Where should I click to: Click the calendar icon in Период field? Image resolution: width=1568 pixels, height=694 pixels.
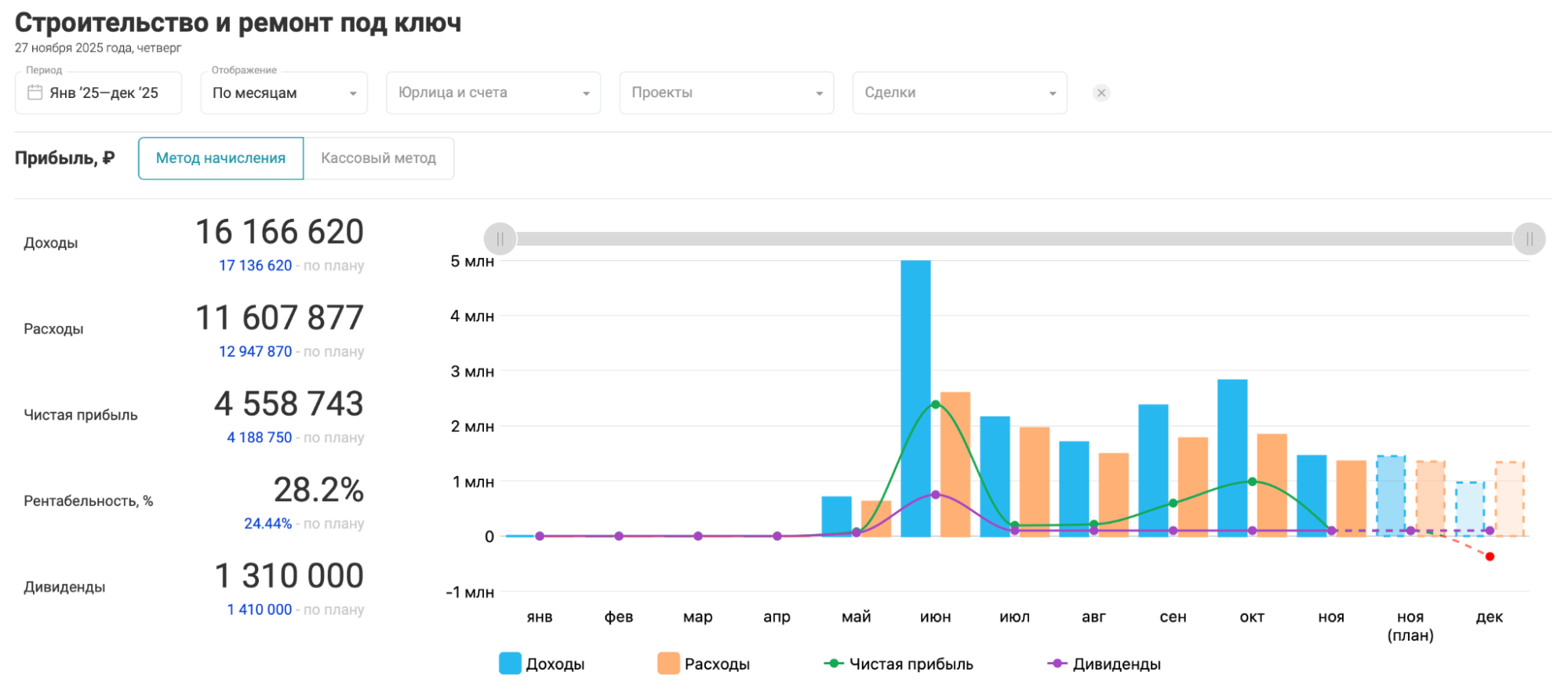click(x=35, y=93)
